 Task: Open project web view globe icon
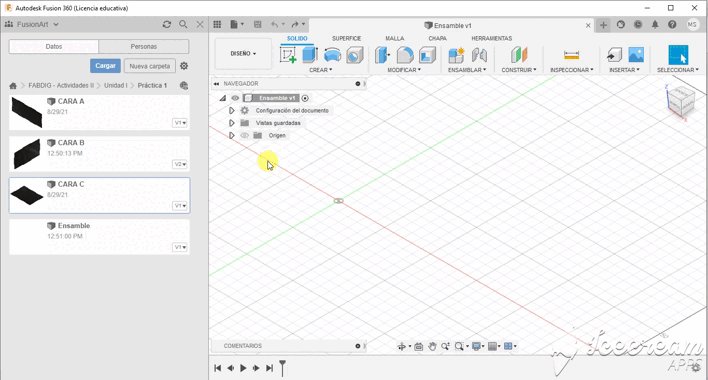[184, 85]
